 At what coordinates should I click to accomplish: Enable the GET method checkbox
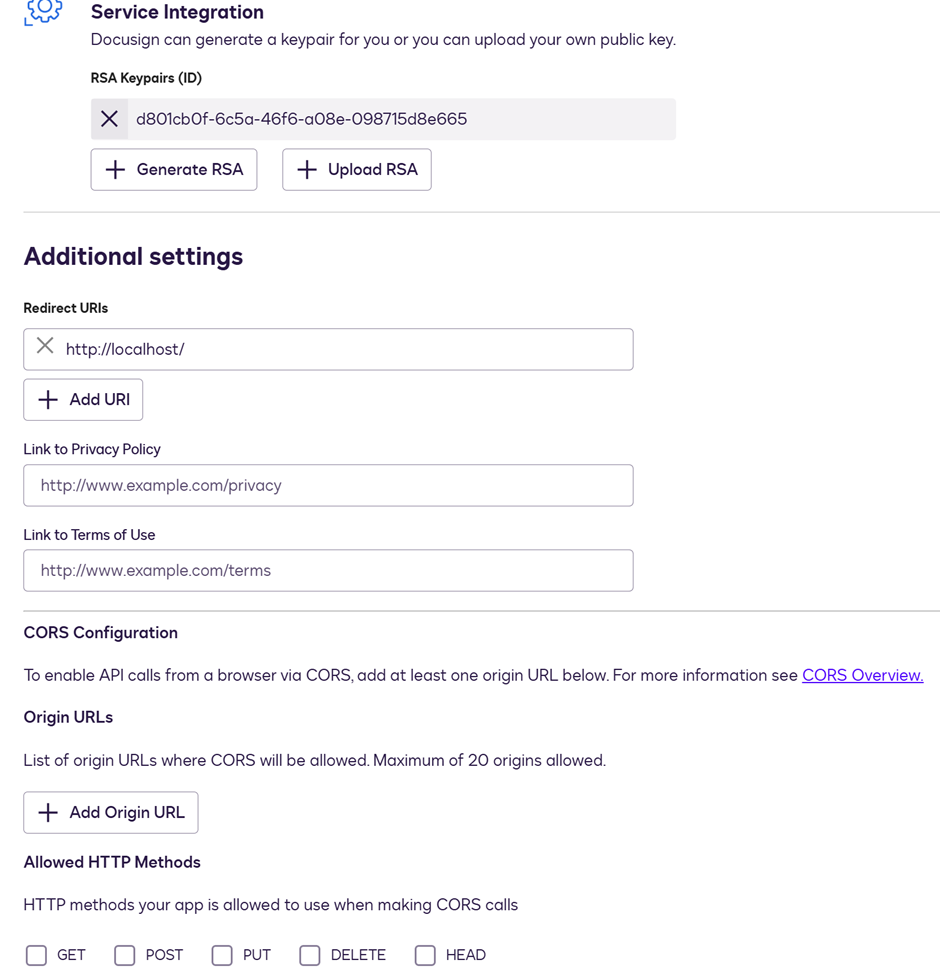36,955
